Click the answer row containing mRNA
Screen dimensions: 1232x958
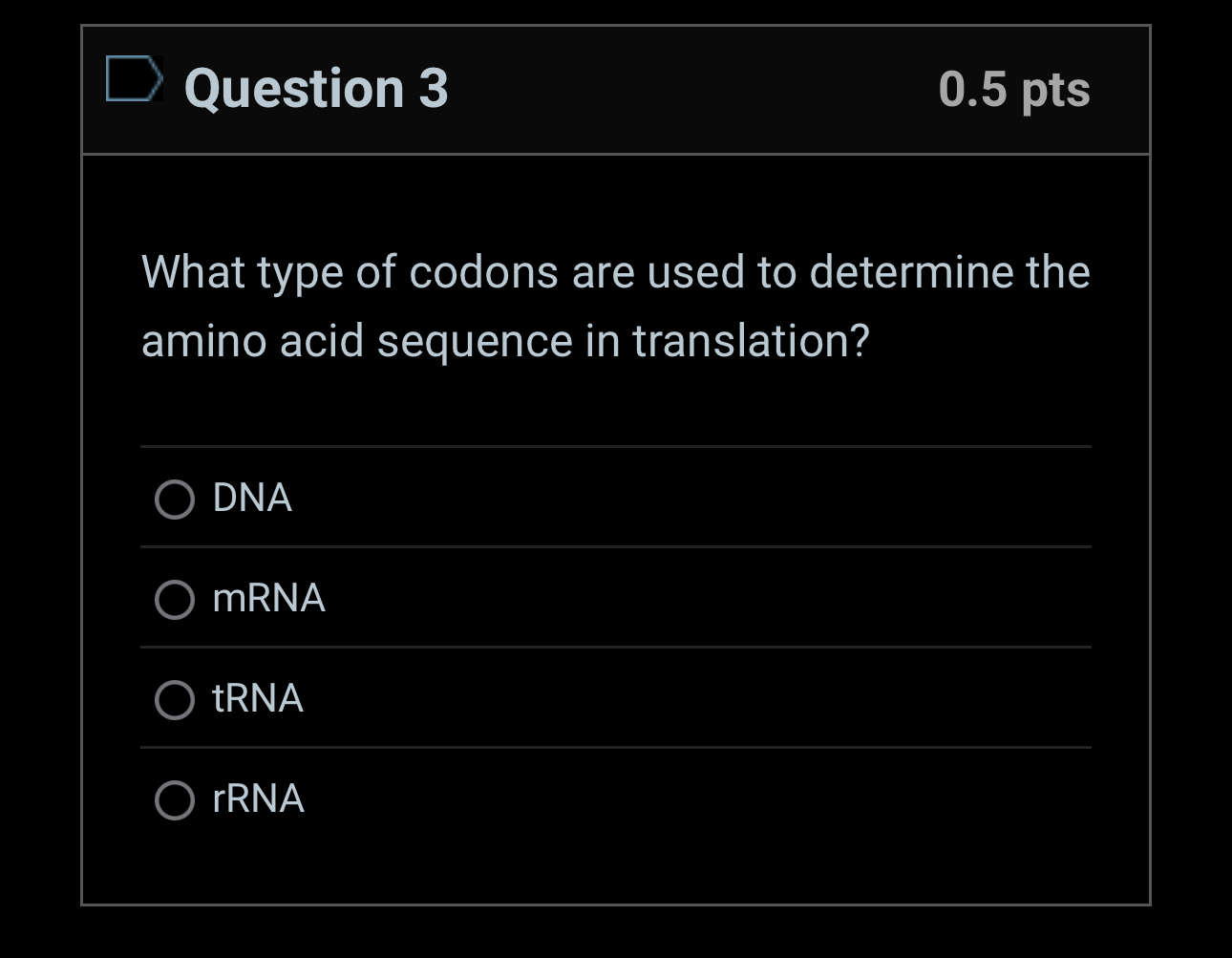(x=615, y=599)
